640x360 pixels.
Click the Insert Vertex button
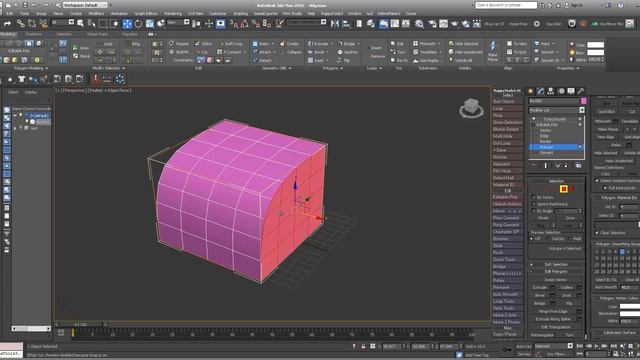tap(556, 280)
